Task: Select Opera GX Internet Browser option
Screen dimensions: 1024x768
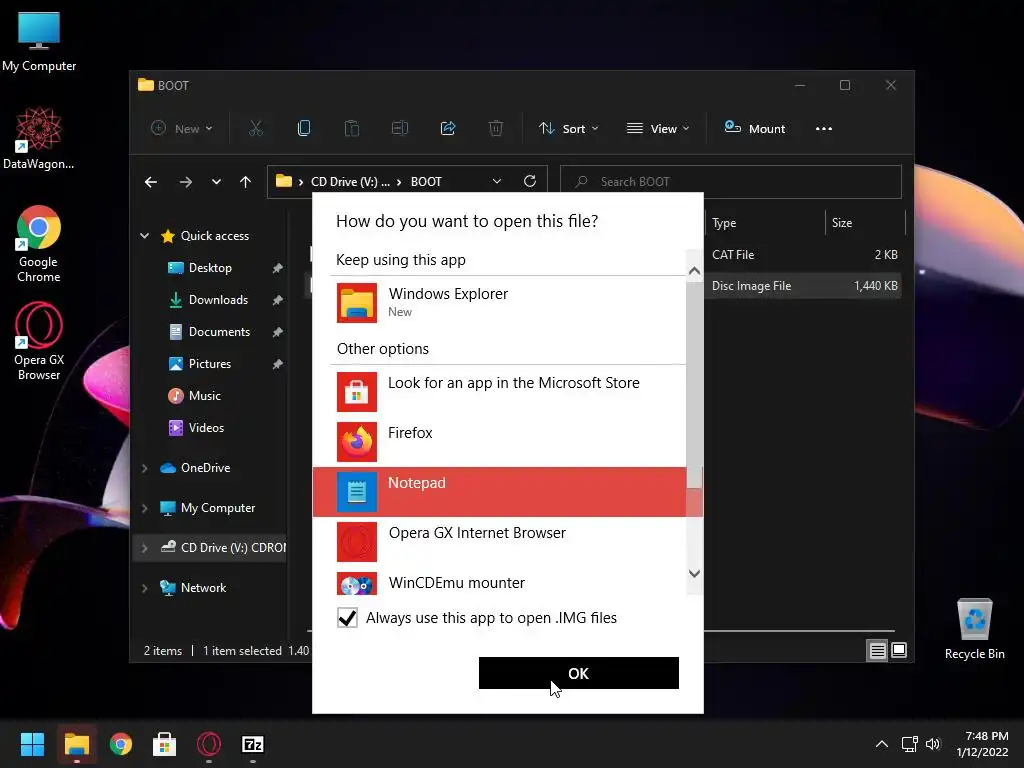Action: click(499, 541)
